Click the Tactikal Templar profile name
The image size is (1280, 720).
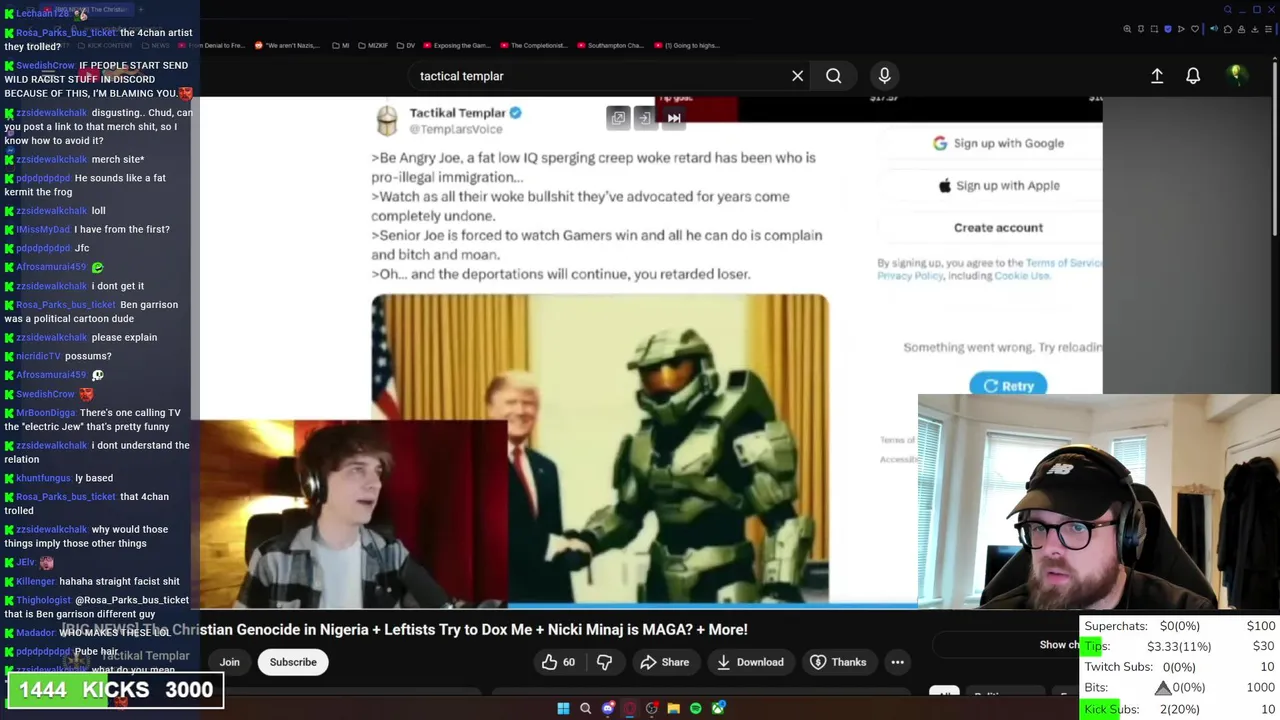457,113
